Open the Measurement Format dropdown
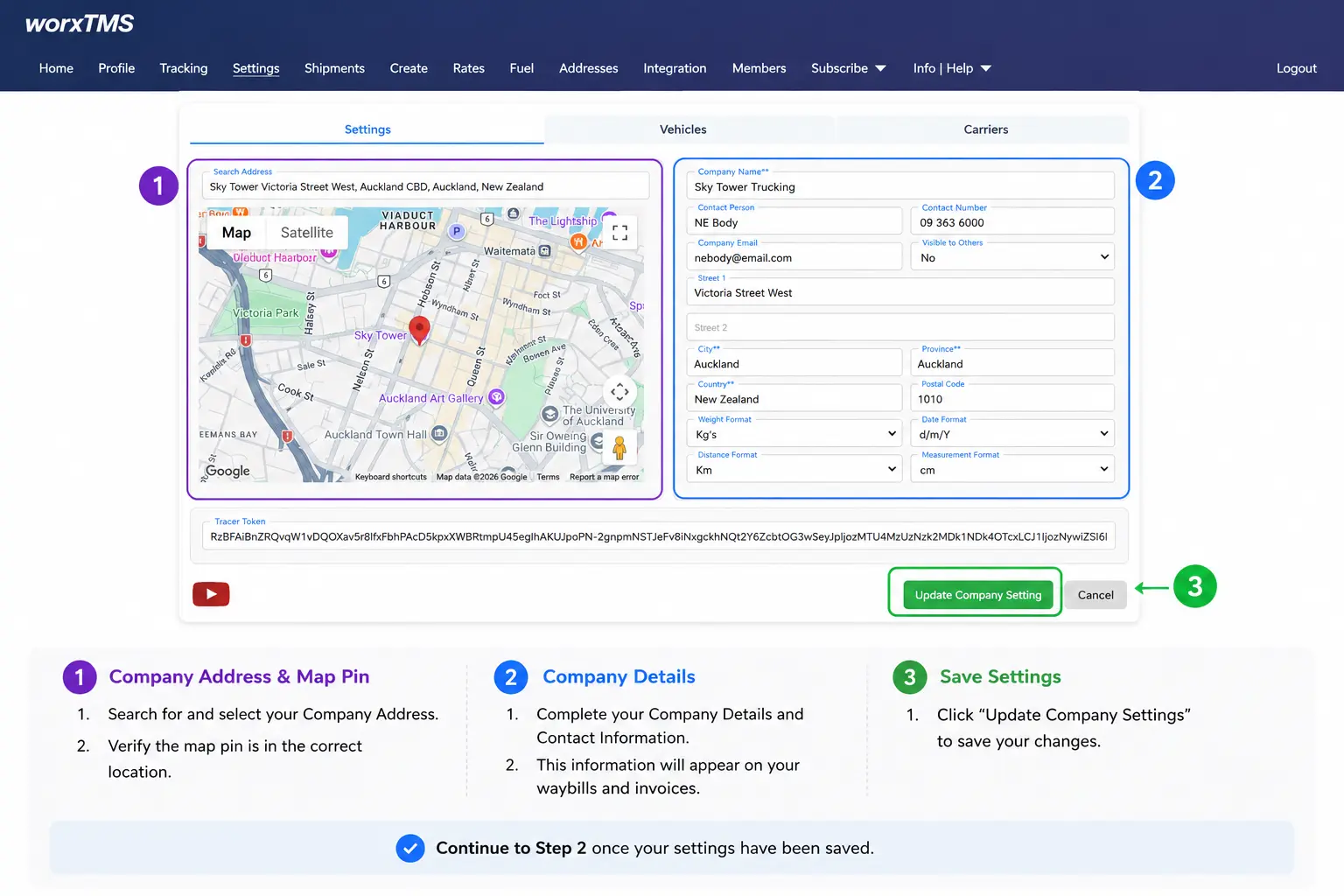The height and width of the screenshot is (896, 1344). click(1013, 470)
